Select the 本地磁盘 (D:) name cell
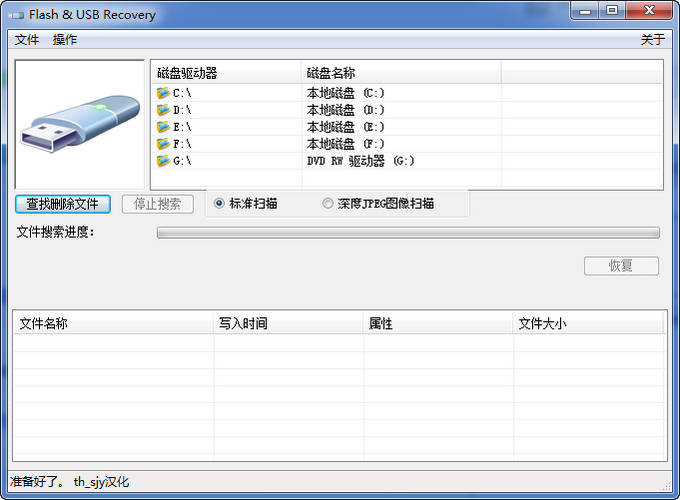680x500 pixels. click(x=345, y=110)
